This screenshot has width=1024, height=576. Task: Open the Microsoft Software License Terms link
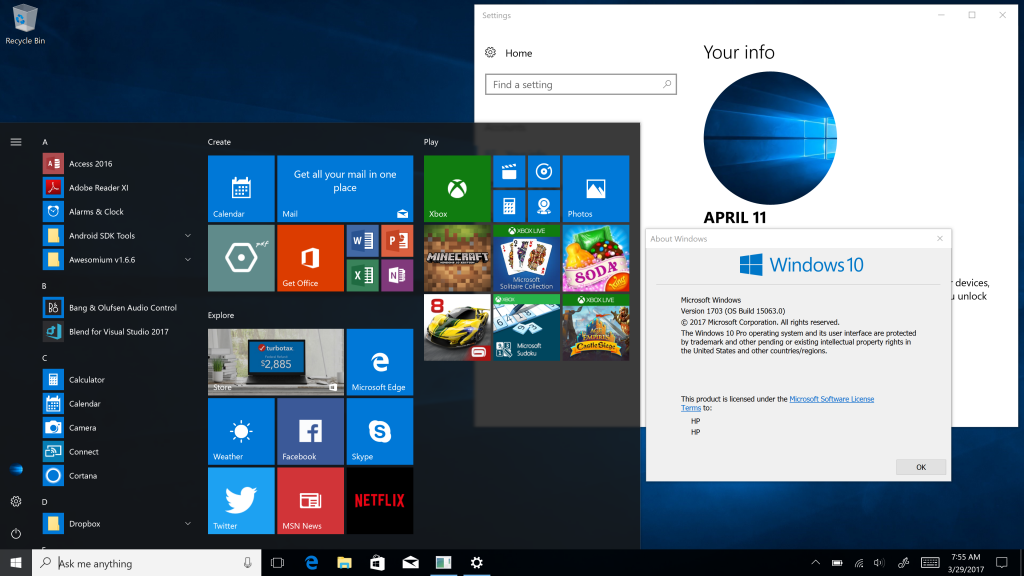coord(831,399)
